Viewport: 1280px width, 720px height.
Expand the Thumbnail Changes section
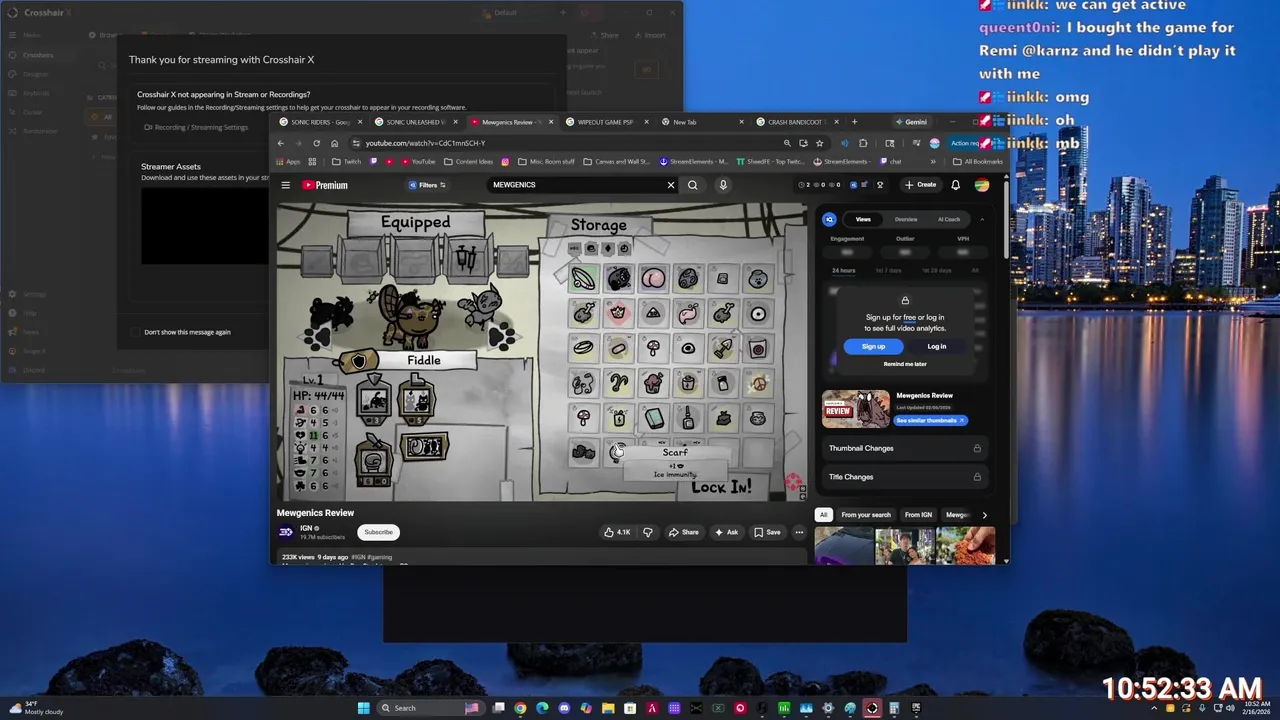click(905, 448)
